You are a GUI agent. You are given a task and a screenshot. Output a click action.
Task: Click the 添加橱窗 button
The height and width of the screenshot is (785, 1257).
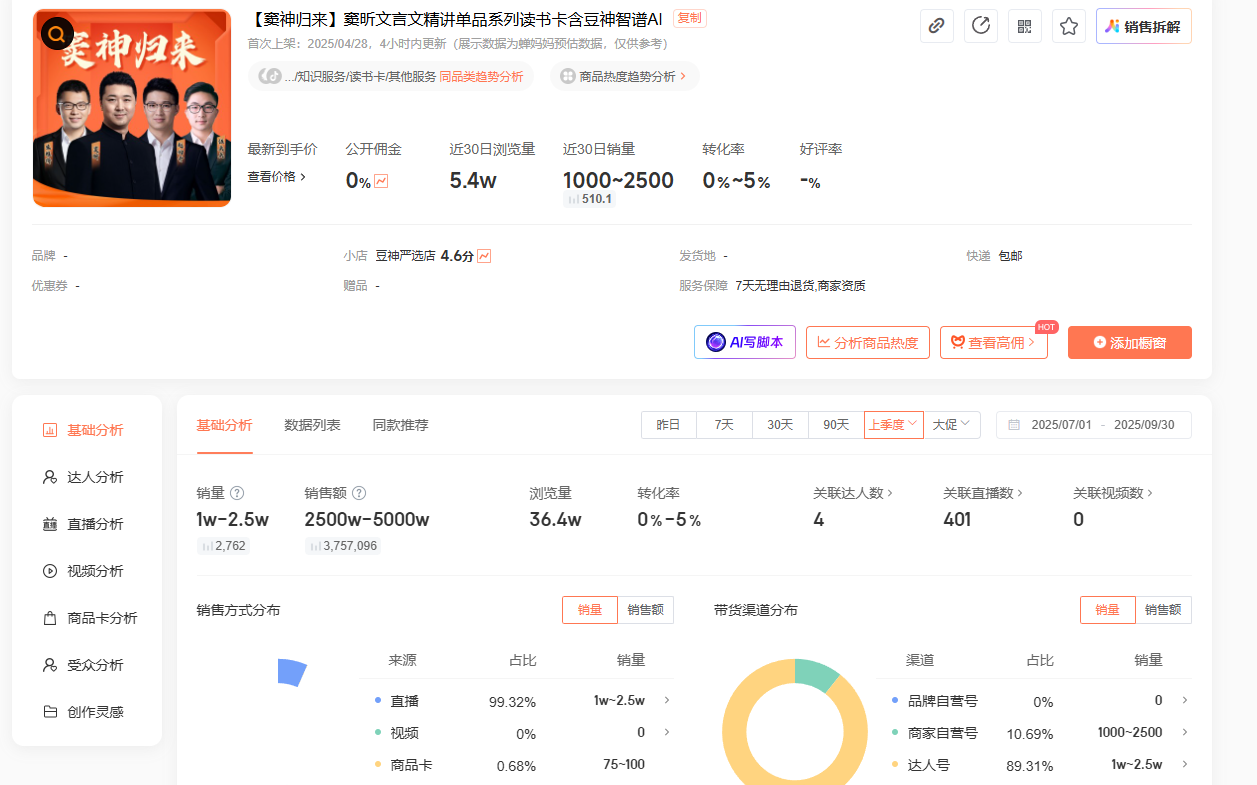[x=1129, y=343]
